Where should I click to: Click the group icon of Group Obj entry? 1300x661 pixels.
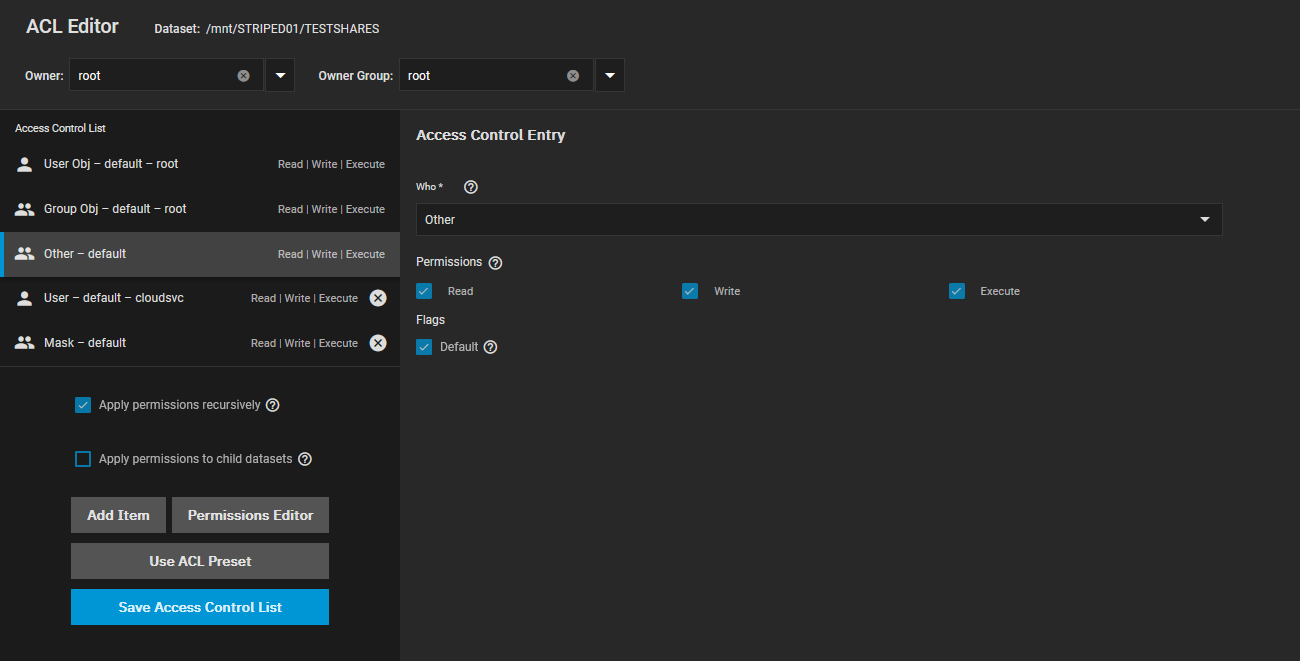click(25, 209)
